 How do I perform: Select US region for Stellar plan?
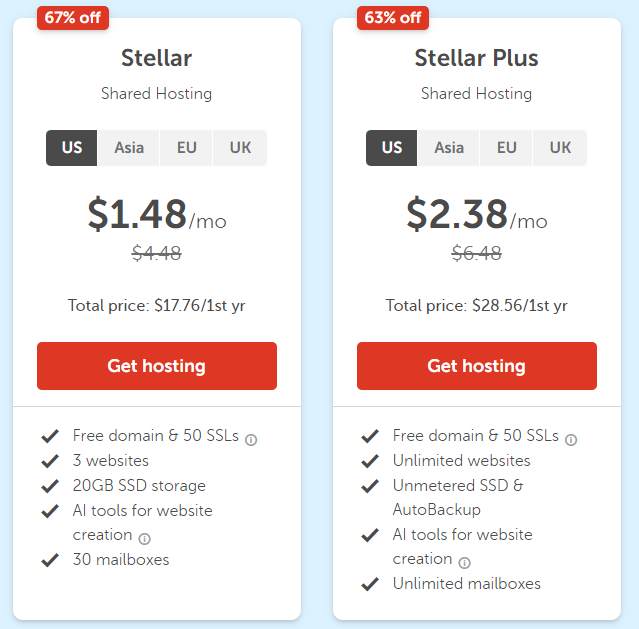pyautogui.click(x=72, y=148)
